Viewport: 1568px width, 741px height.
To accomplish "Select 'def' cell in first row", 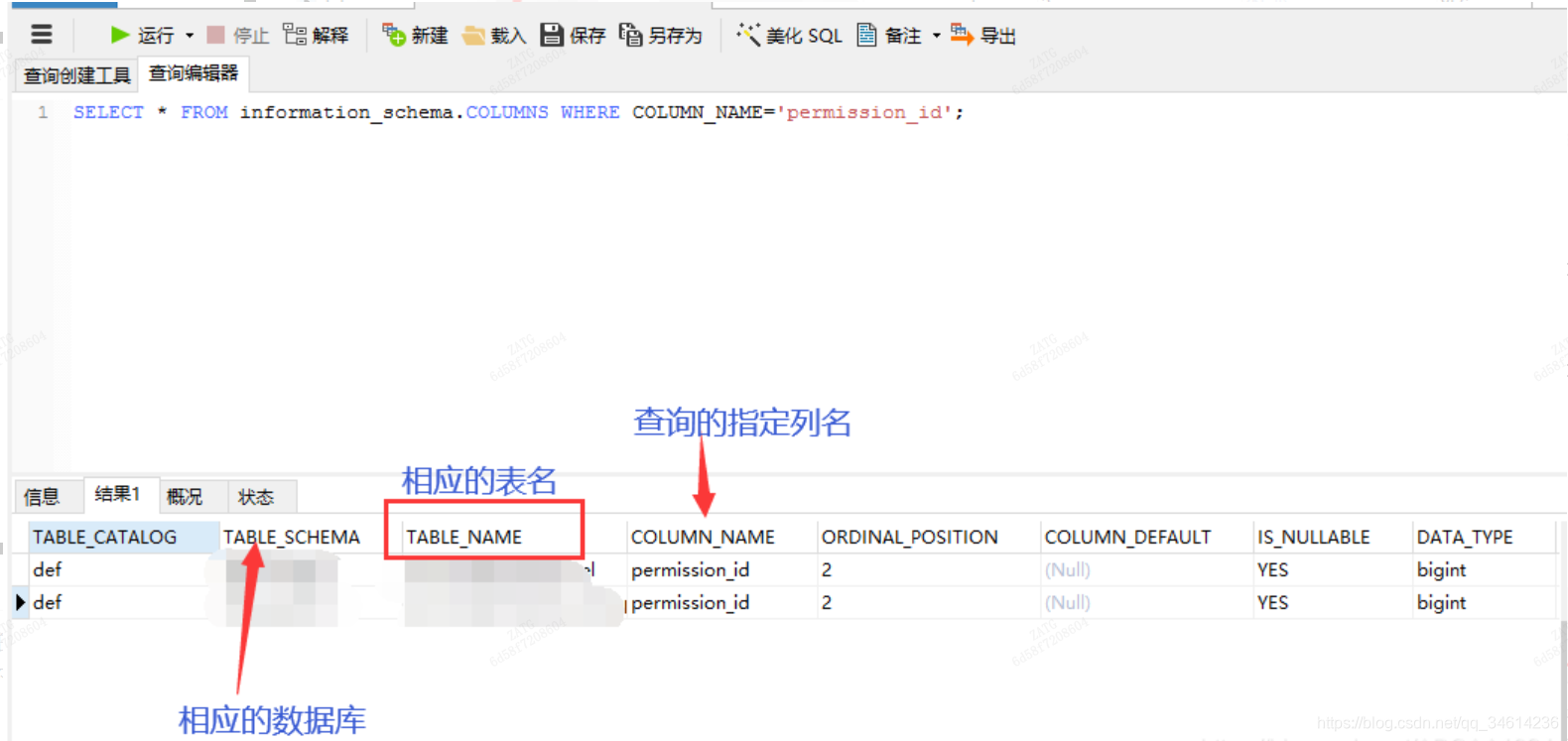I will 123,569.
